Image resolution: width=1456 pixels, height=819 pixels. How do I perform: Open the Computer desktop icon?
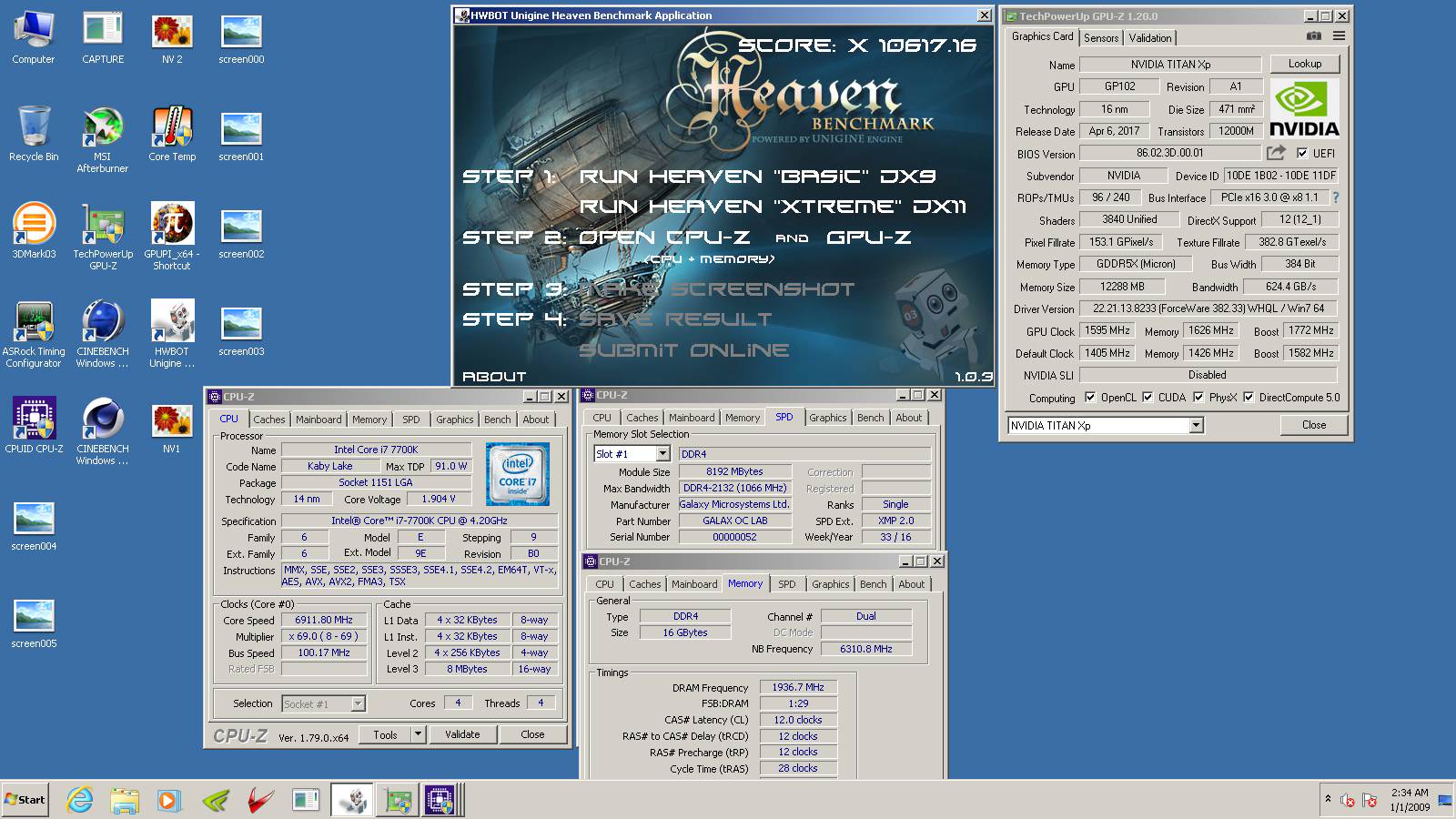click(x=34, y=38)
